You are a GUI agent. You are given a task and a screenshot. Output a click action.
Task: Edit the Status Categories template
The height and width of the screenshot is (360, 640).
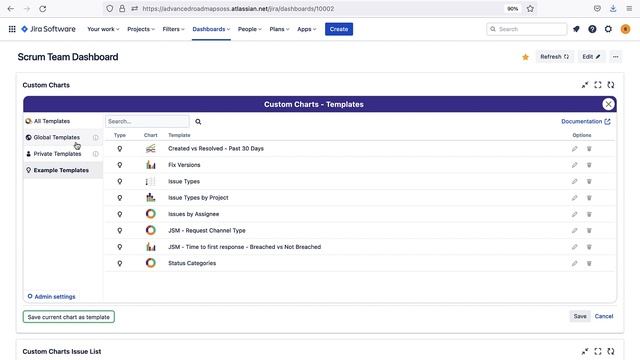[574, 263]
